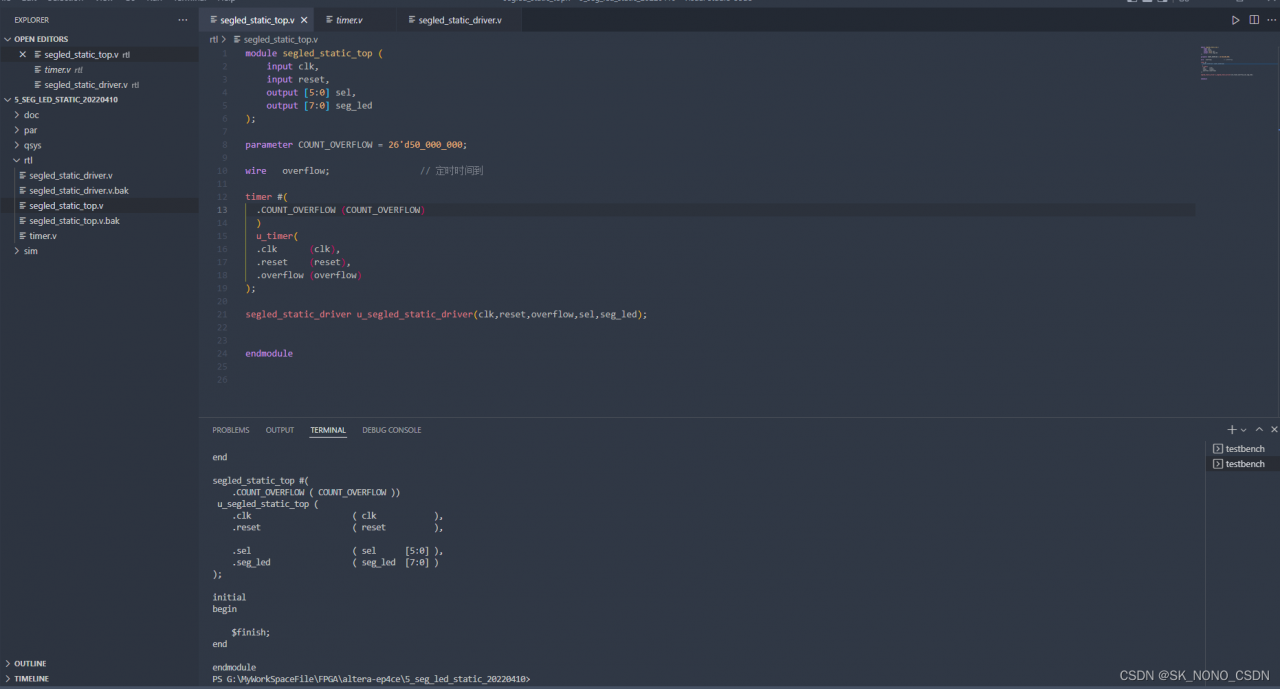Close the terminal panel with X
The height and width of the screenshot is (689, 1280).
click(x=1274, y=430)
